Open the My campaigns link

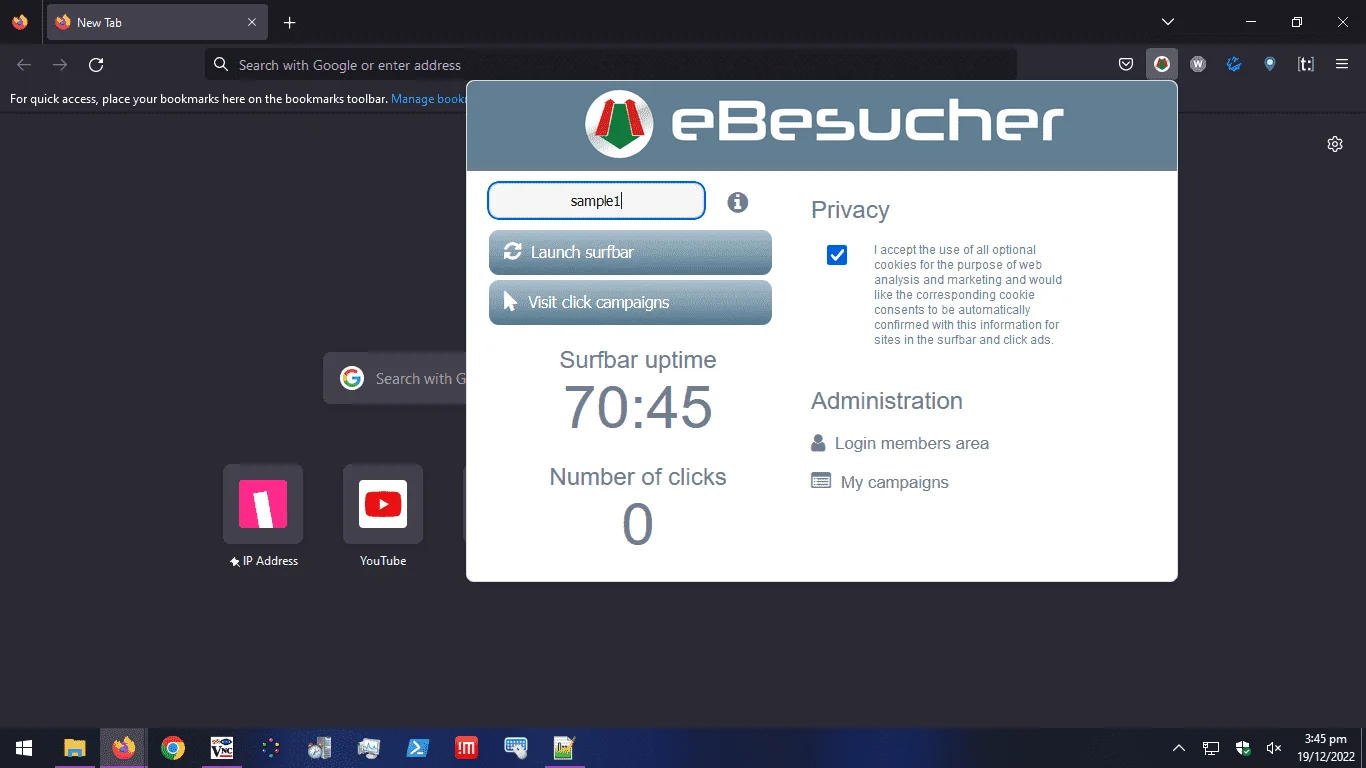[880, 482]
